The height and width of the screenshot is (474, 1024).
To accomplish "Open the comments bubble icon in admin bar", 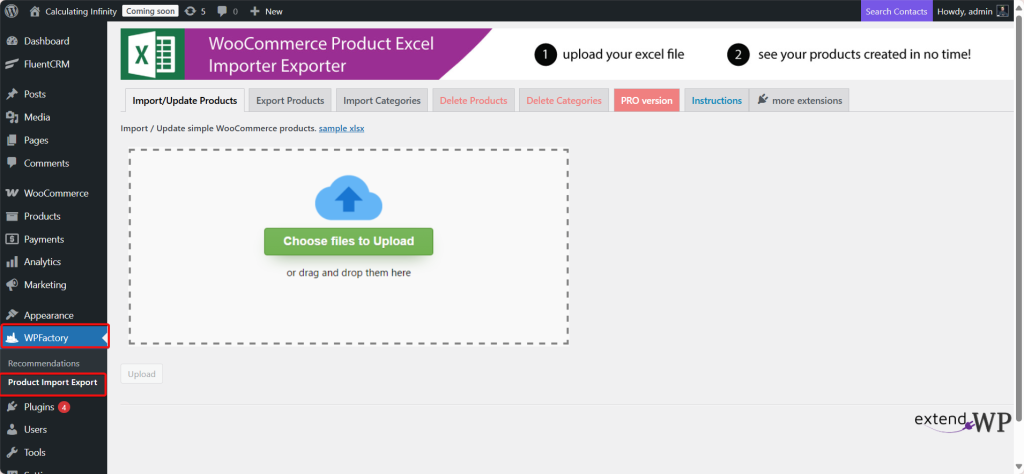I will (222, 11).
